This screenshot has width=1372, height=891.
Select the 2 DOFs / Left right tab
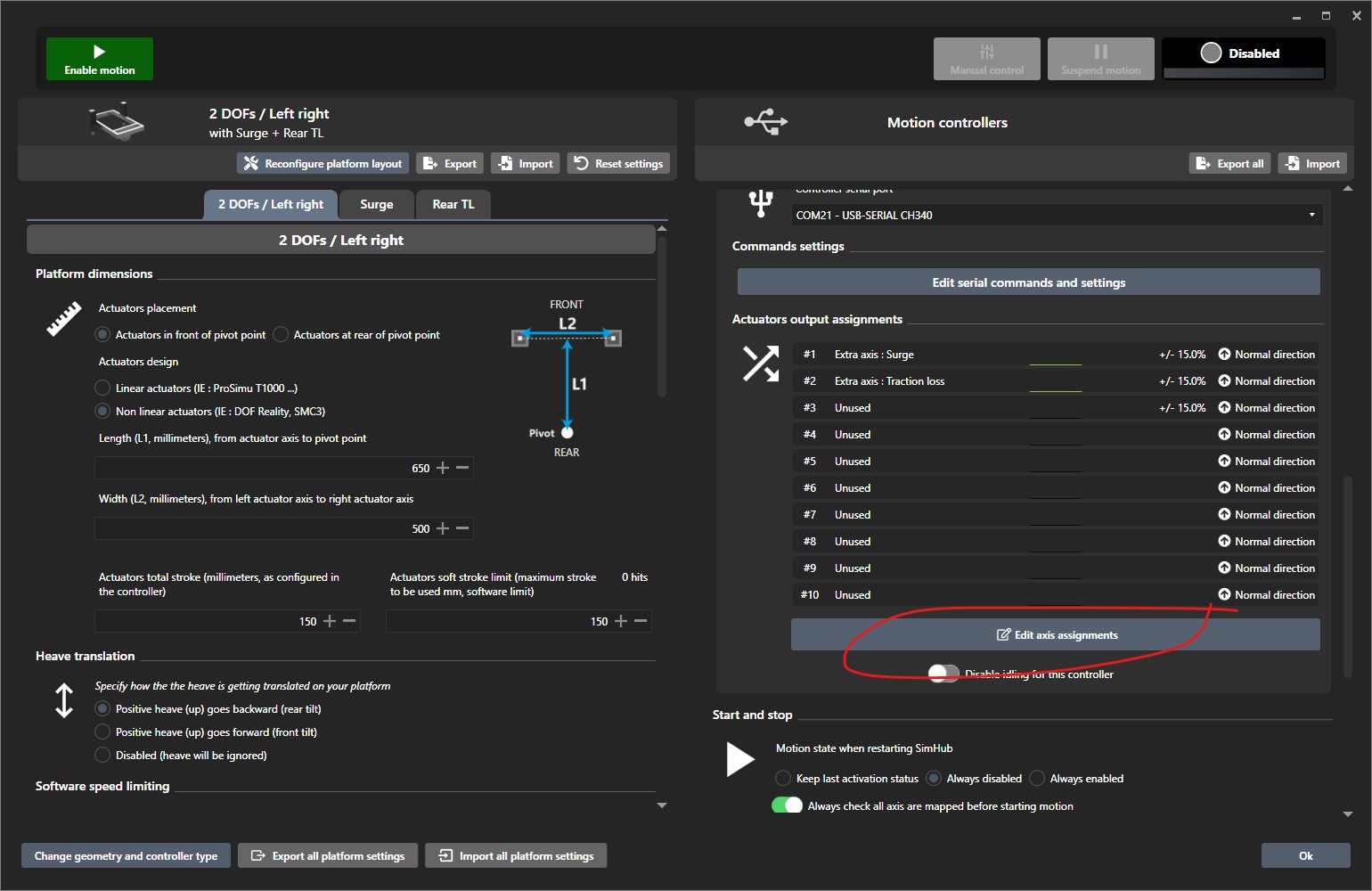pyautogui.click(x=271, y=204)
